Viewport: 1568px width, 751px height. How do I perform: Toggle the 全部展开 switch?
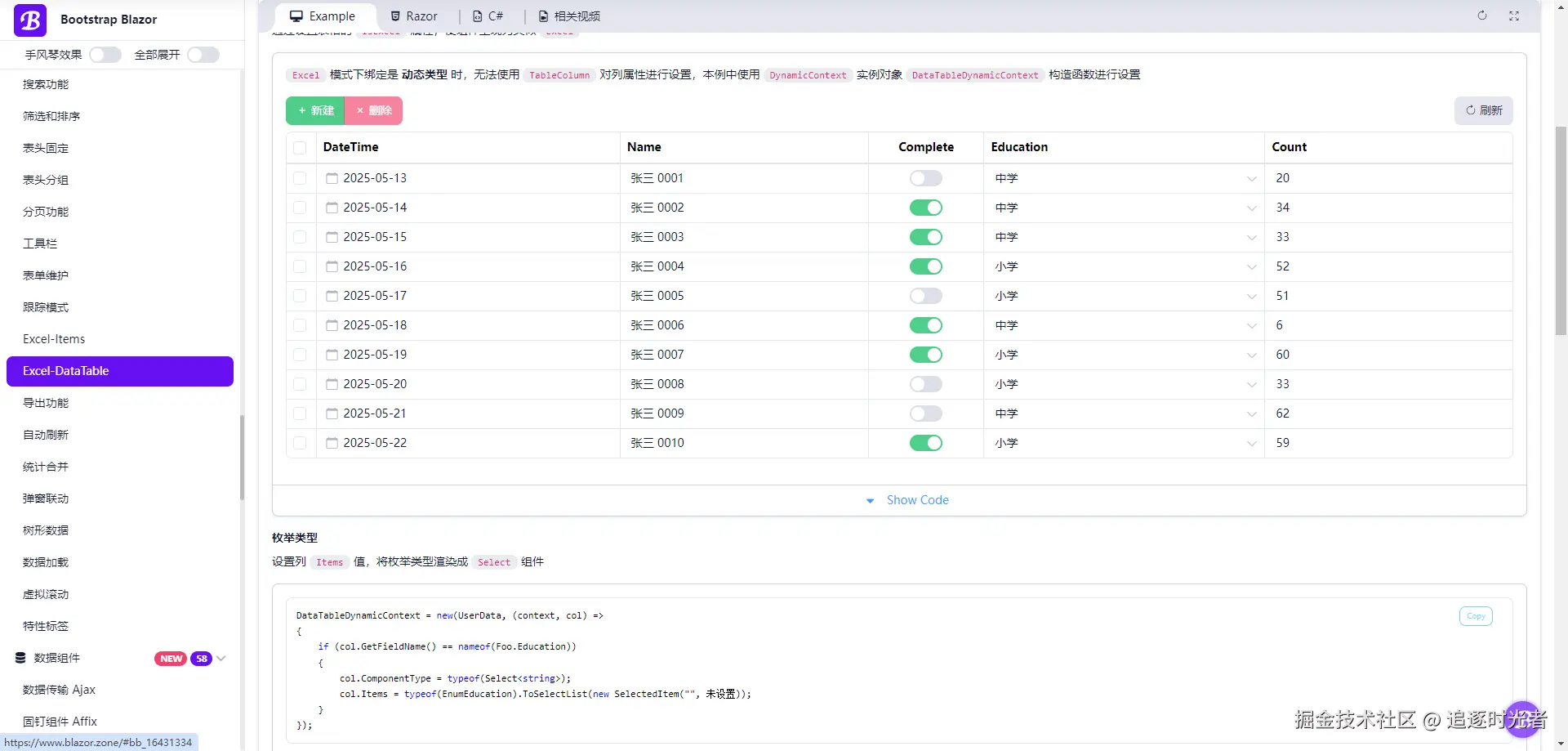(x=203, y=55)
